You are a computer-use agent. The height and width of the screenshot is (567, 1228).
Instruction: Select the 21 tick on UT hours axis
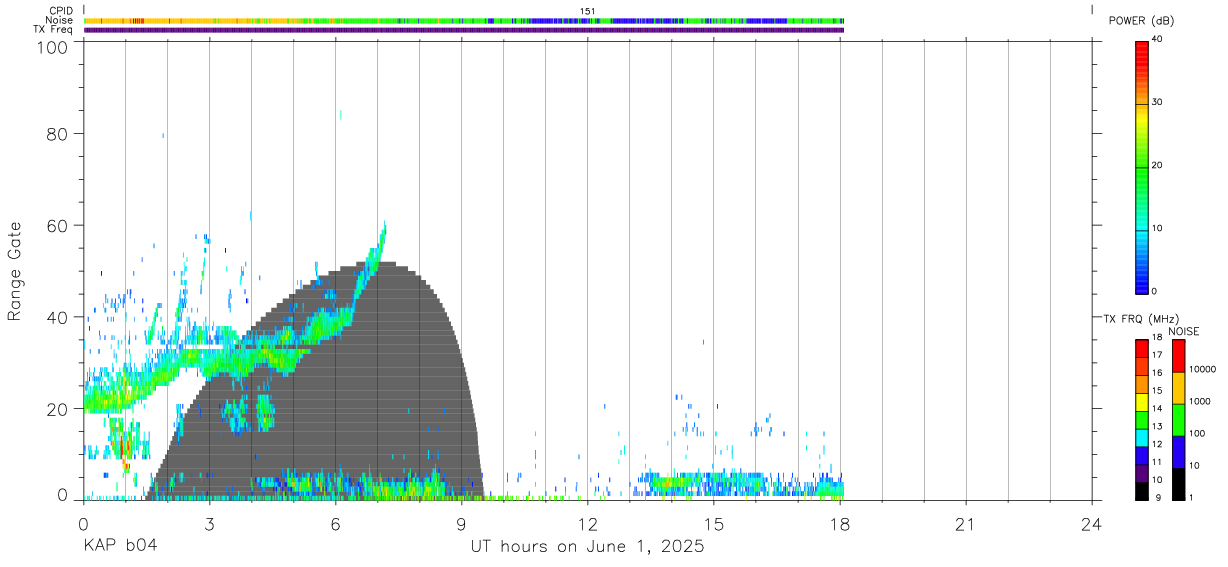pyautogui.click(x=965, y=524)
